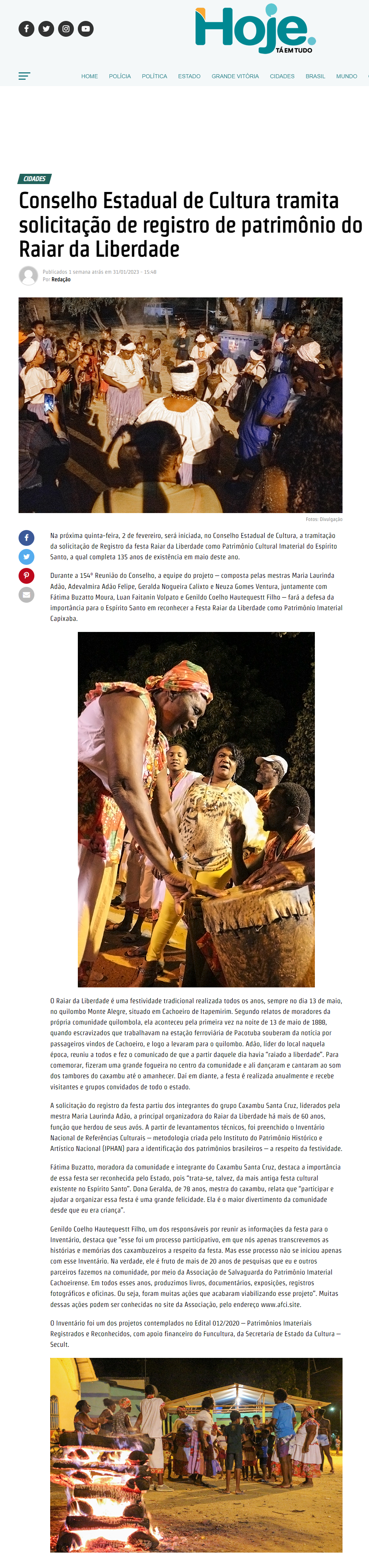This screenshot has height=1568, width=369.
Task: Open the POLÍCIA section
Action: point(120,76)
